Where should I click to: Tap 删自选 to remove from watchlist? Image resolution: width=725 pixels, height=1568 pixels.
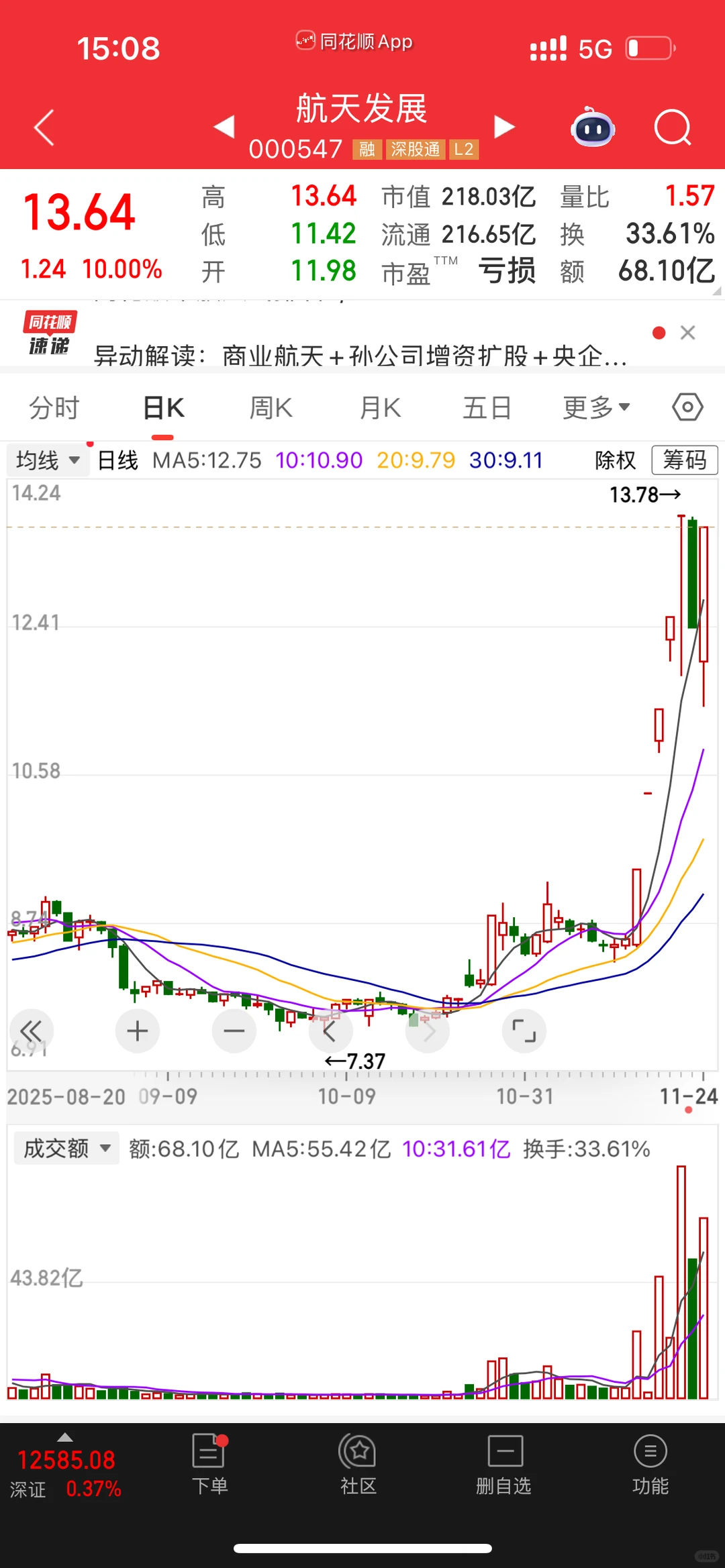coord(503,1465)
